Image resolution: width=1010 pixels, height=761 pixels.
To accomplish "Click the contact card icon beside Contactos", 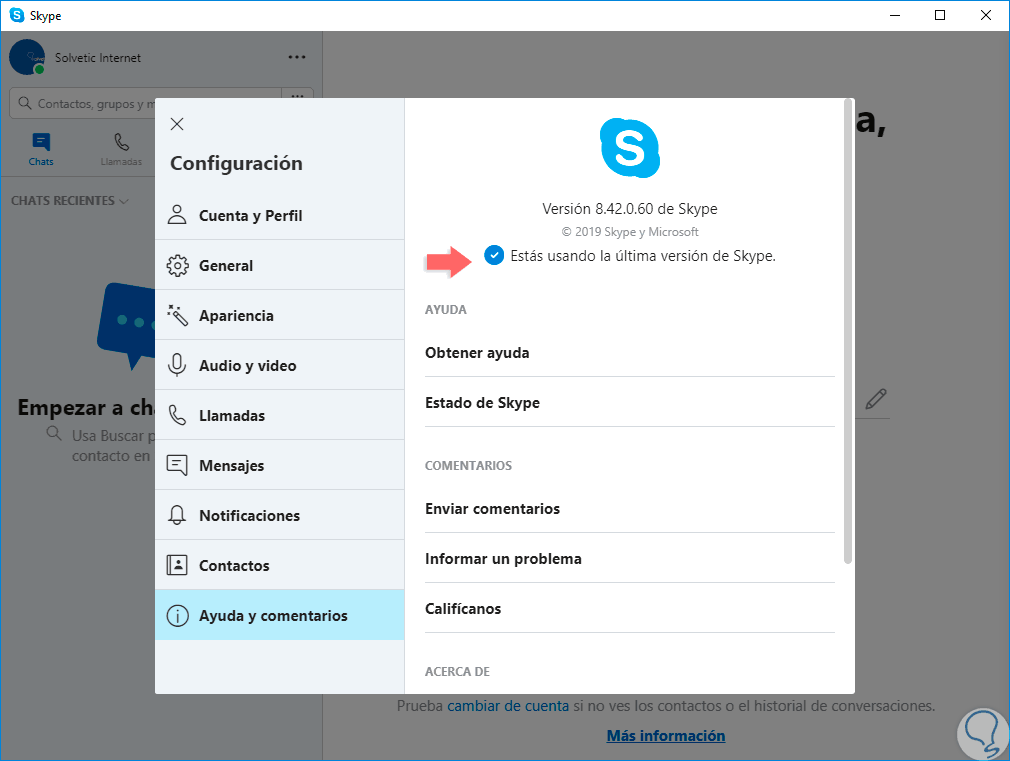I will [177, 565].
